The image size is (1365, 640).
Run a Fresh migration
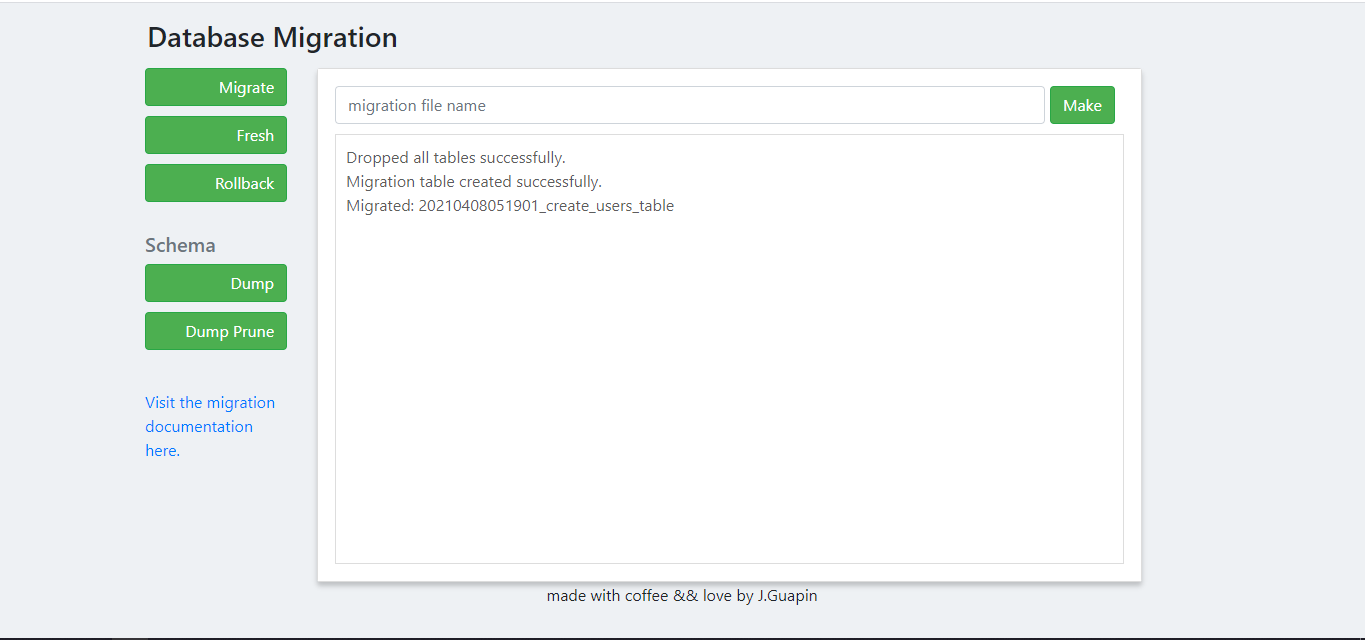216,135
